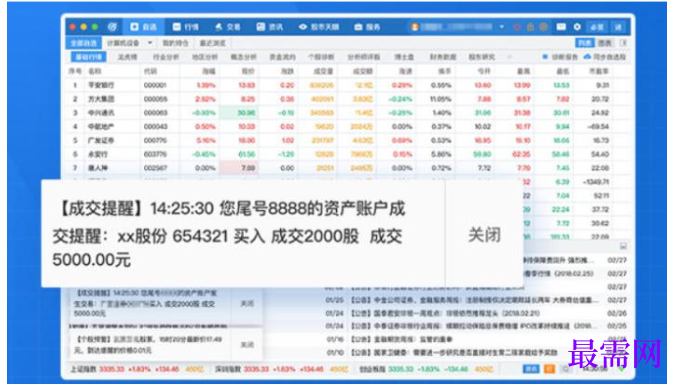The image size is (680, 385).
Task: Click the 上证指数 status bar entry
Action: (137, 369)
